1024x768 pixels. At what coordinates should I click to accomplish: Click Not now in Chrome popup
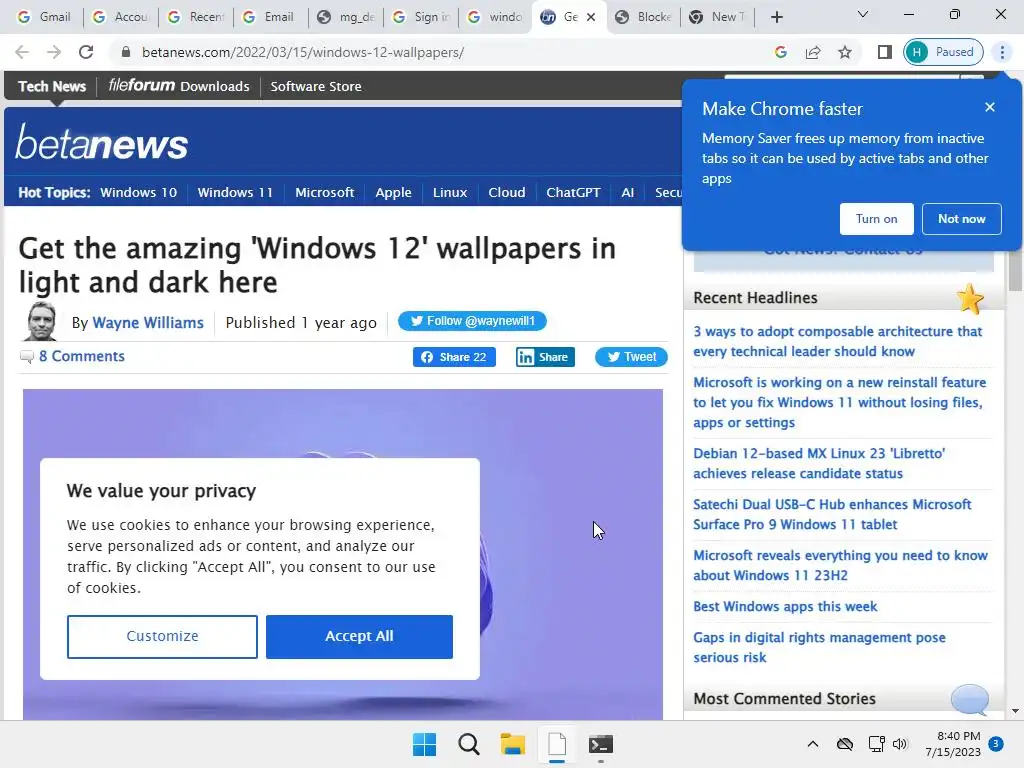pyautogui.click(x=961, y=219)
